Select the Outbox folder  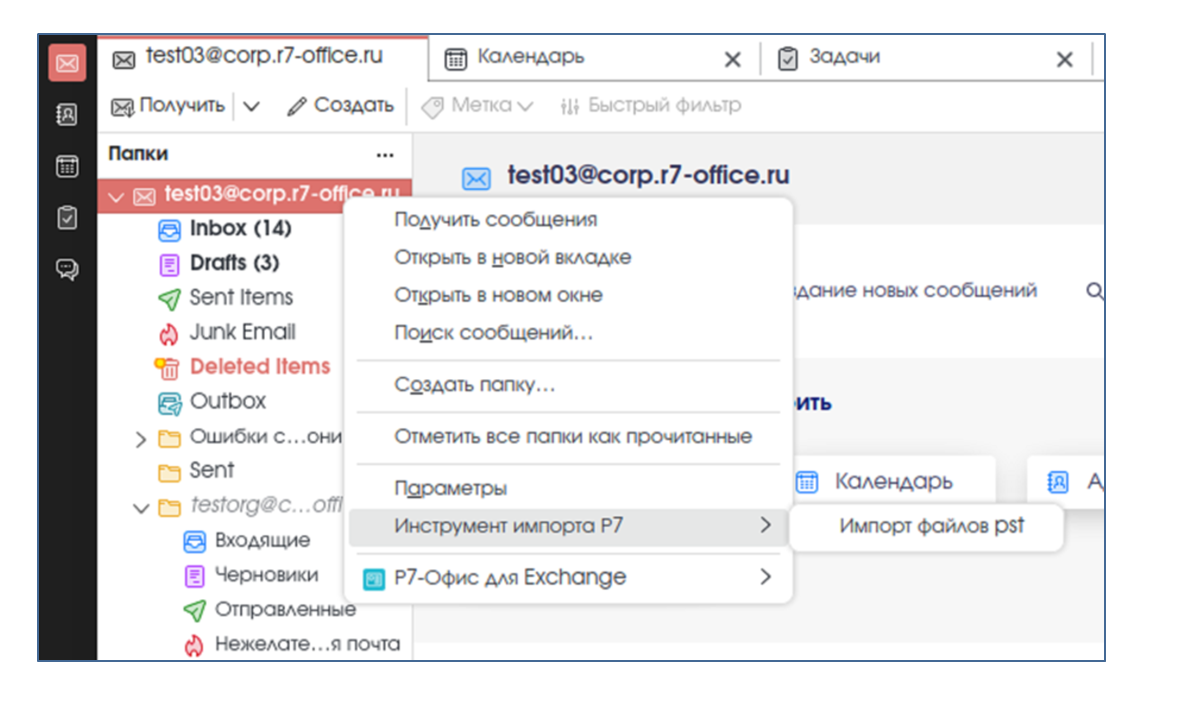(228, 401)
